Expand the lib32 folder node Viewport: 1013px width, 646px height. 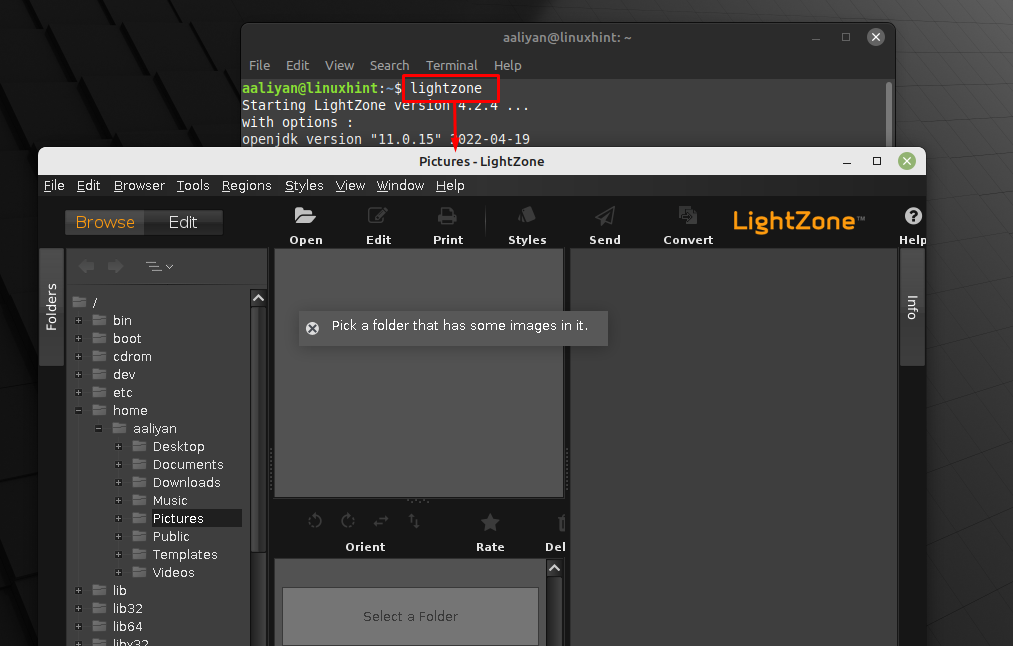[79, 609]
